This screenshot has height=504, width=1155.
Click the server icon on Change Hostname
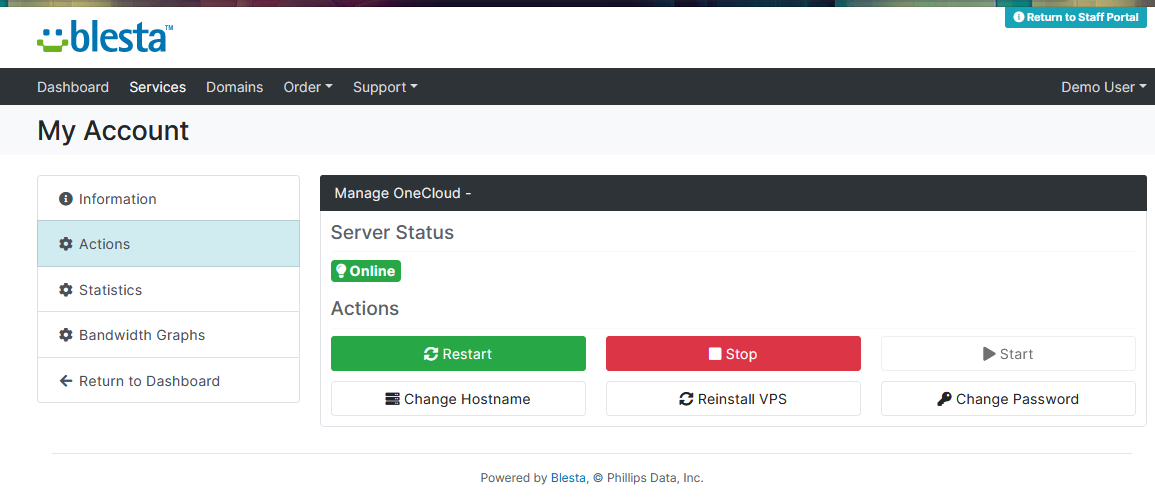pyautogui.click(x=392, y=399)
